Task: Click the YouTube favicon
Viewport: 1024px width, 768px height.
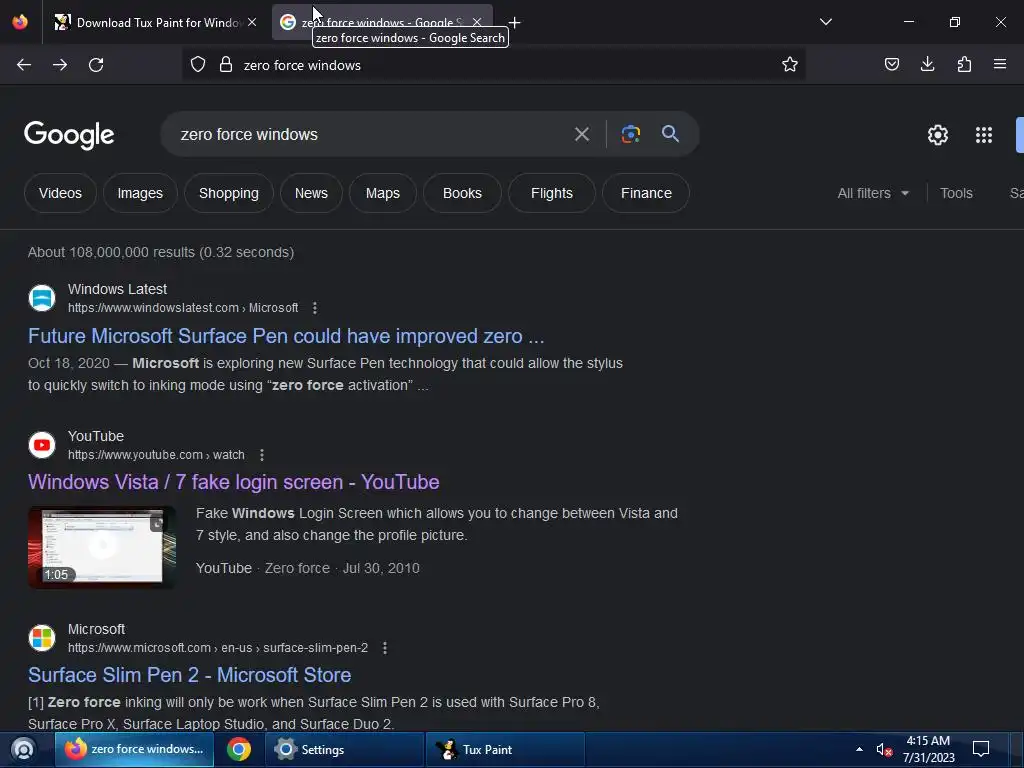Action: (42, 445)
